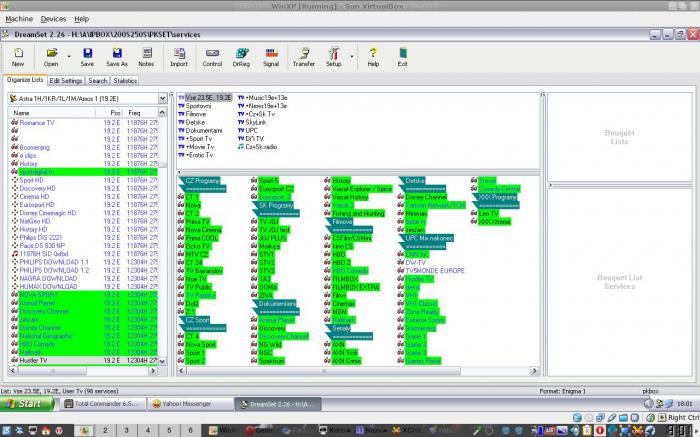Select the '•Music19e+13e' bouquet
Screen dimensions: 700x437
266,97
